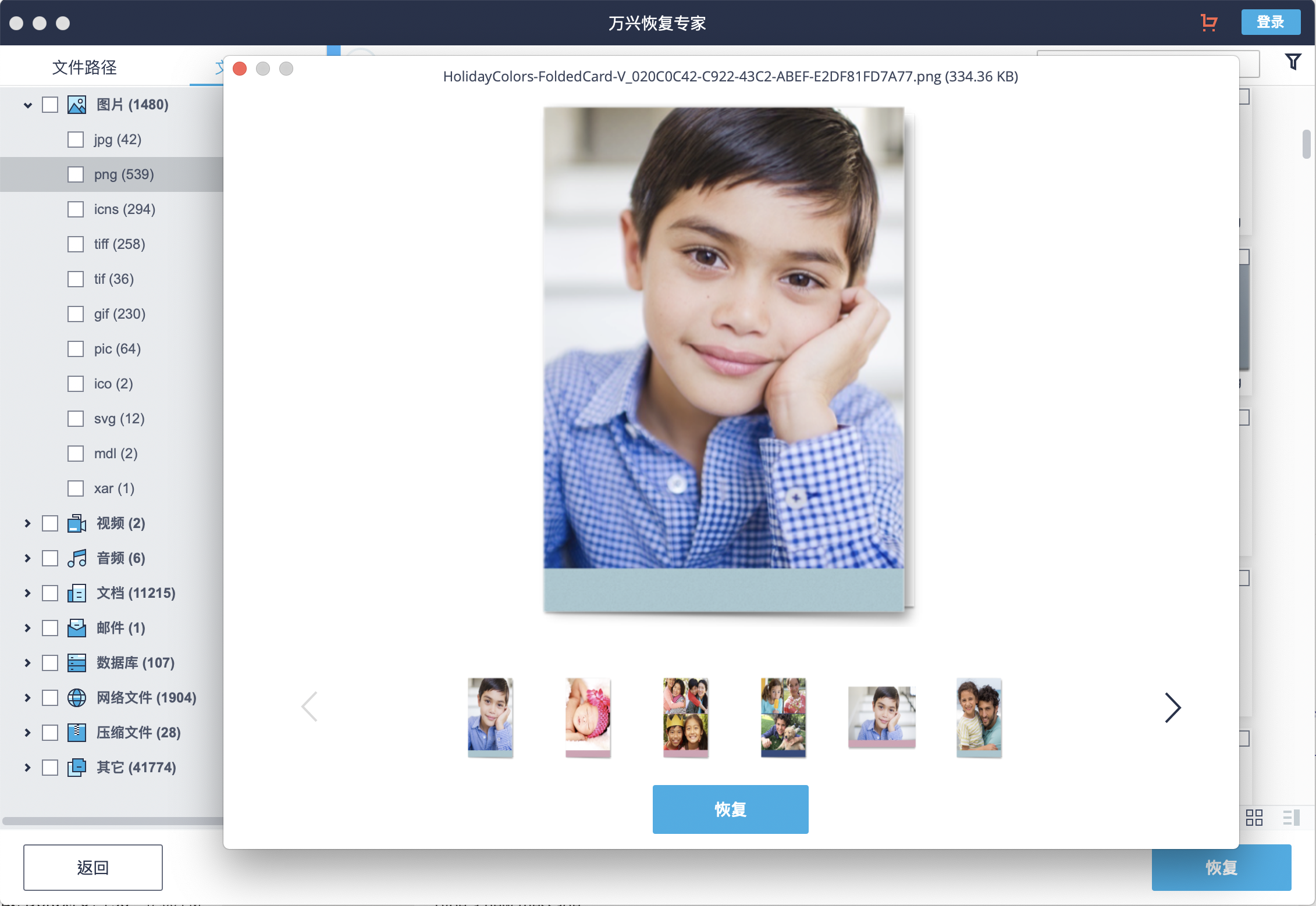
Task: Click the 邮件 mail envelope icon
Action: (x=76, y=627)
